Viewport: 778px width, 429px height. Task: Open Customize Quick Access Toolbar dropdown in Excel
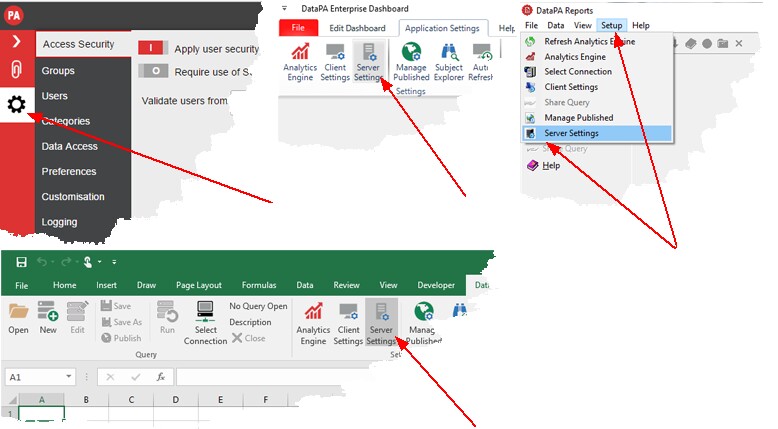point(114,262)
